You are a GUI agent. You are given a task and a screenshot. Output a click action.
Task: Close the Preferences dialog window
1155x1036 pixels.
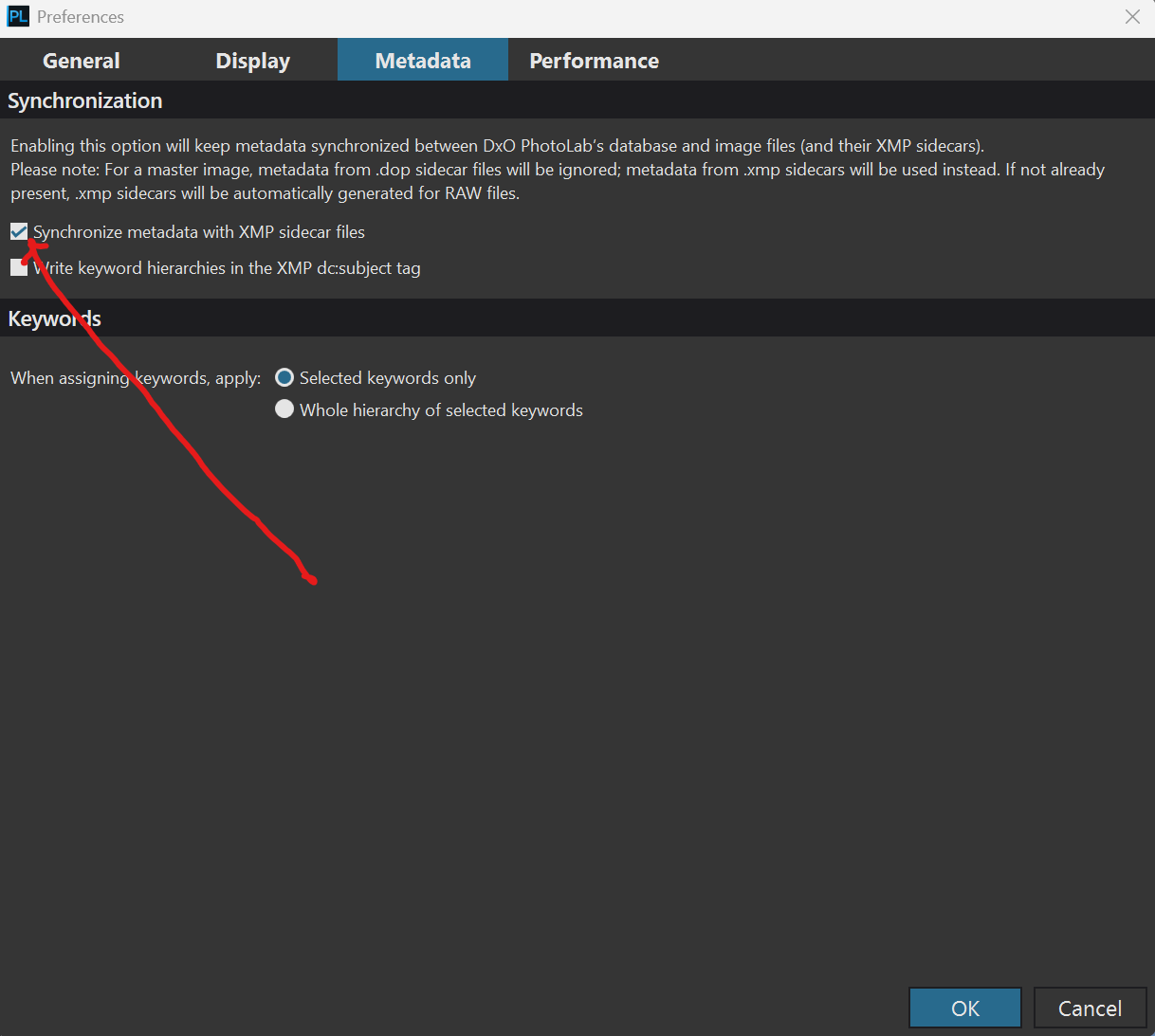[x=1132, y=17]
